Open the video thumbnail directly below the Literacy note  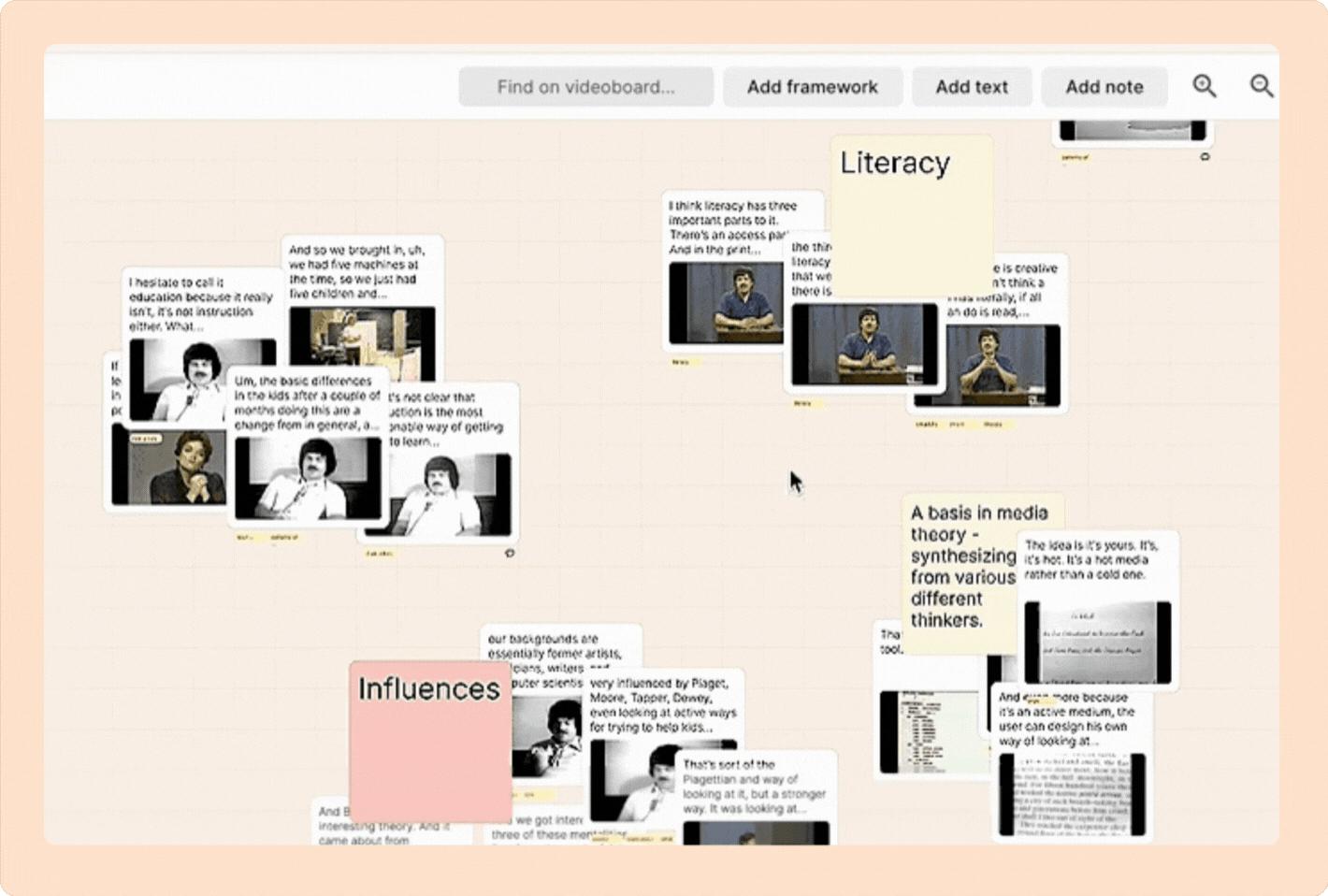pos(864,344)
